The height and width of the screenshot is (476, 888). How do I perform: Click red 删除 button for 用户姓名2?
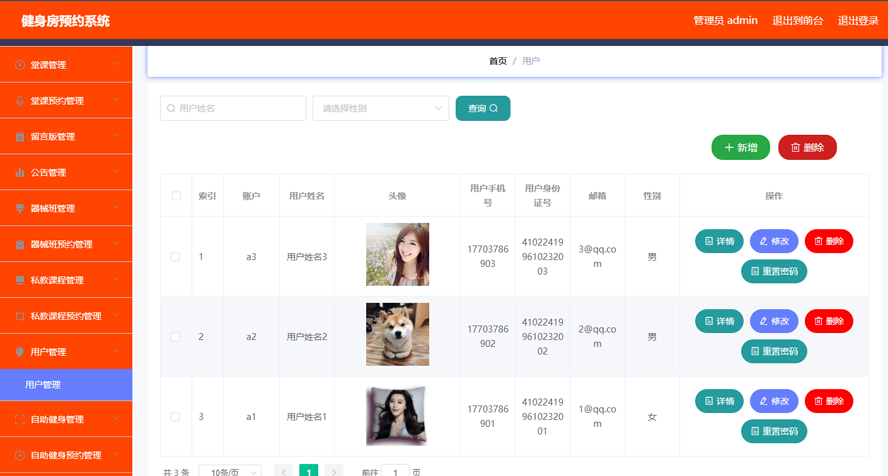point(829,321)
